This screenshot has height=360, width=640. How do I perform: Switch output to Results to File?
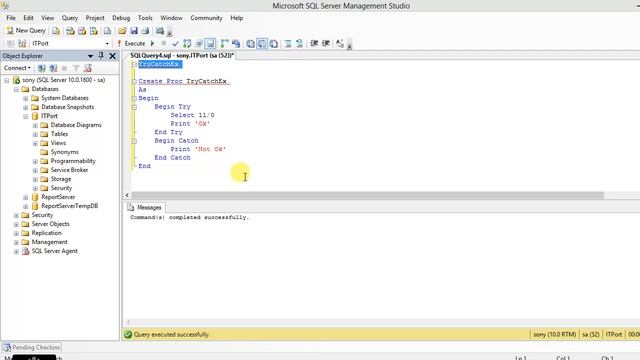tap(273, 43)
